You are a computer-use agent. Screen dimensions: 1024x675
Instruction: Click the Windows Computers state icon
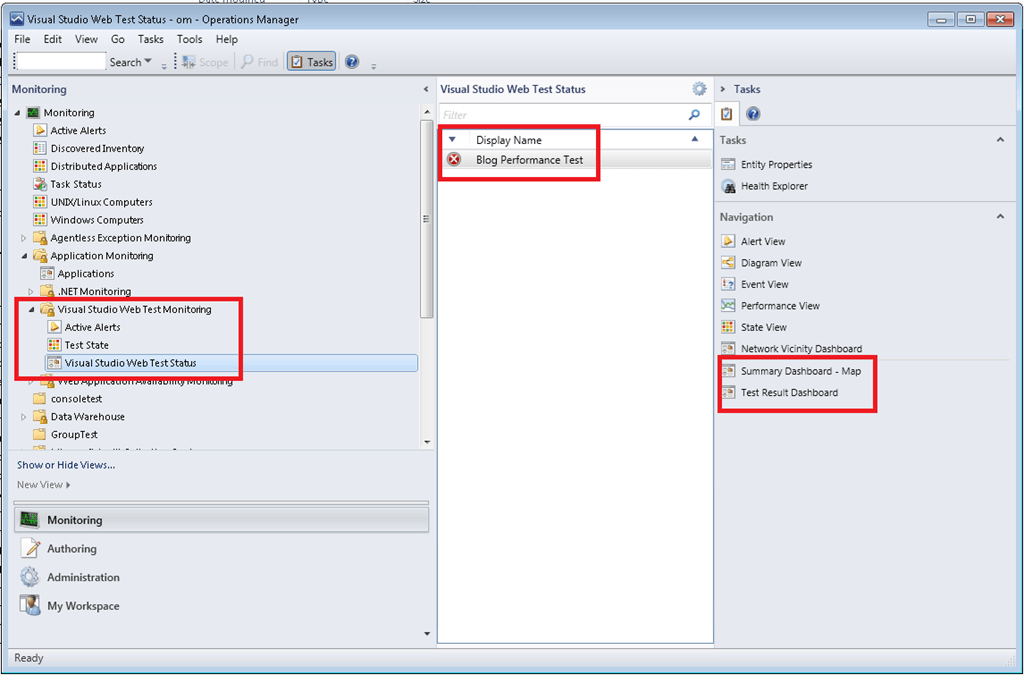[x=40, y=220]
